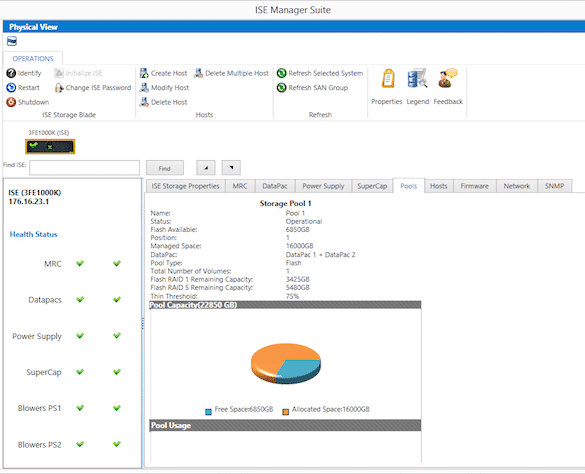The image size is (585, 474).
Task: Click the Modify Host icon
Action: click(144, 88)
